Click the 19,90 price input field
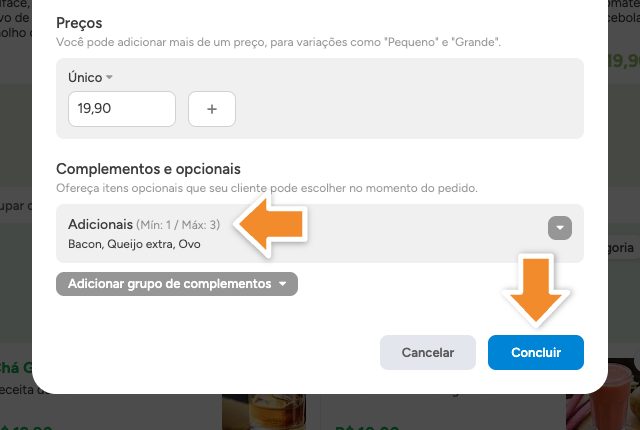This screenshot has height=430, width=640. point(122,109)
